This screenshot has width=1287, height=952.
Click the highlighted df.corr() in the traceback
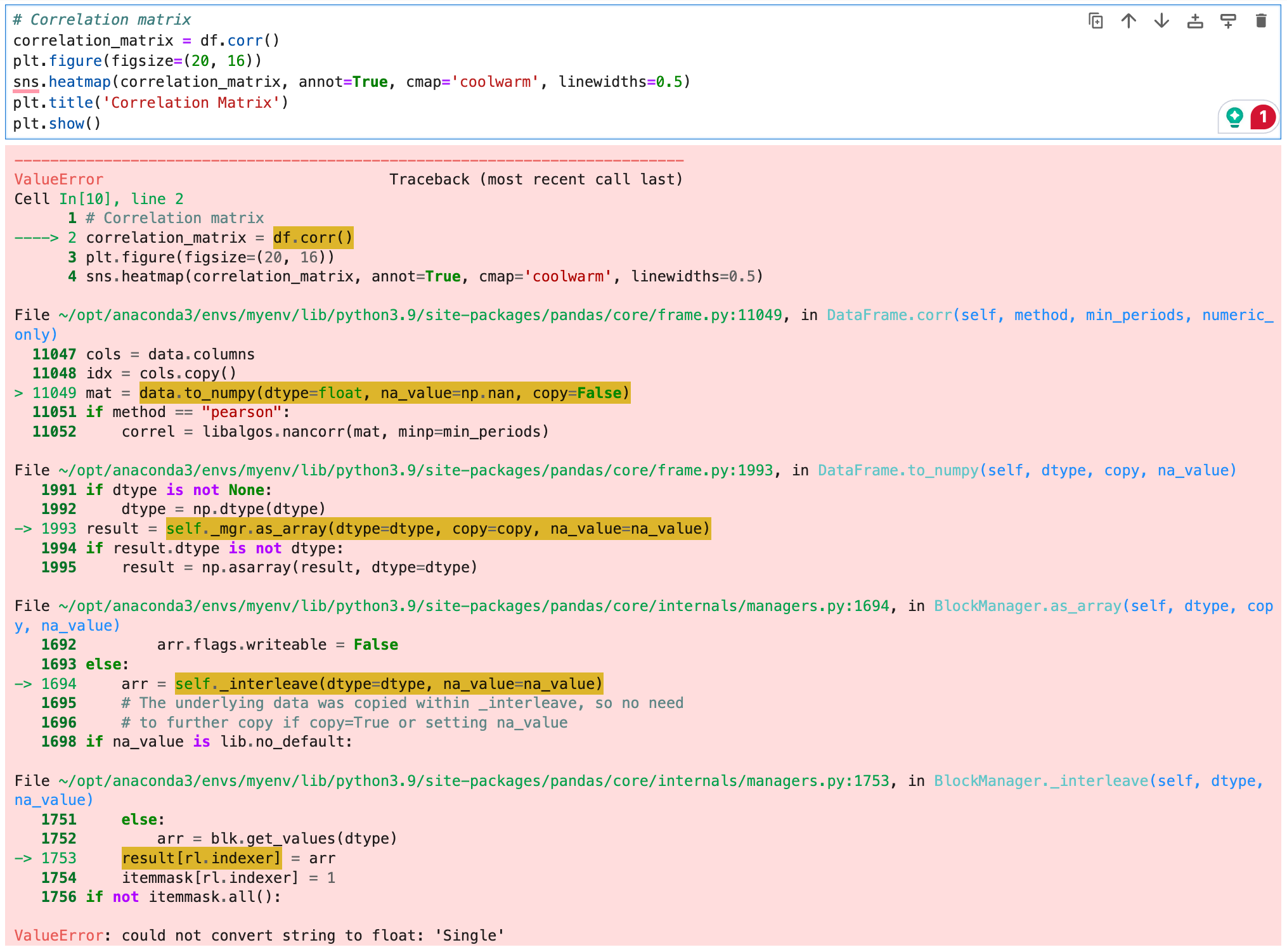pyautogui.click(x=313, y=238)
